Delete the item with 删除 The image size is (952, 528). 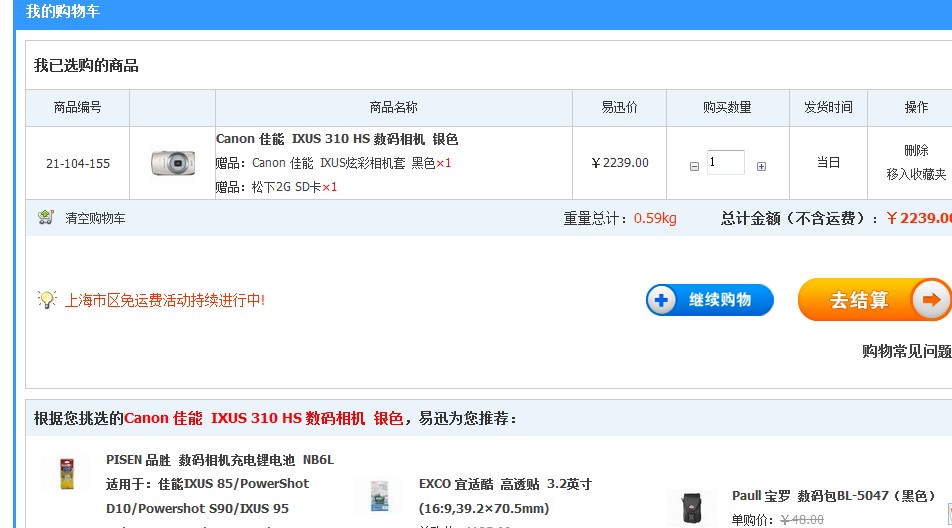pyautogui.click(x=916, y=151)
